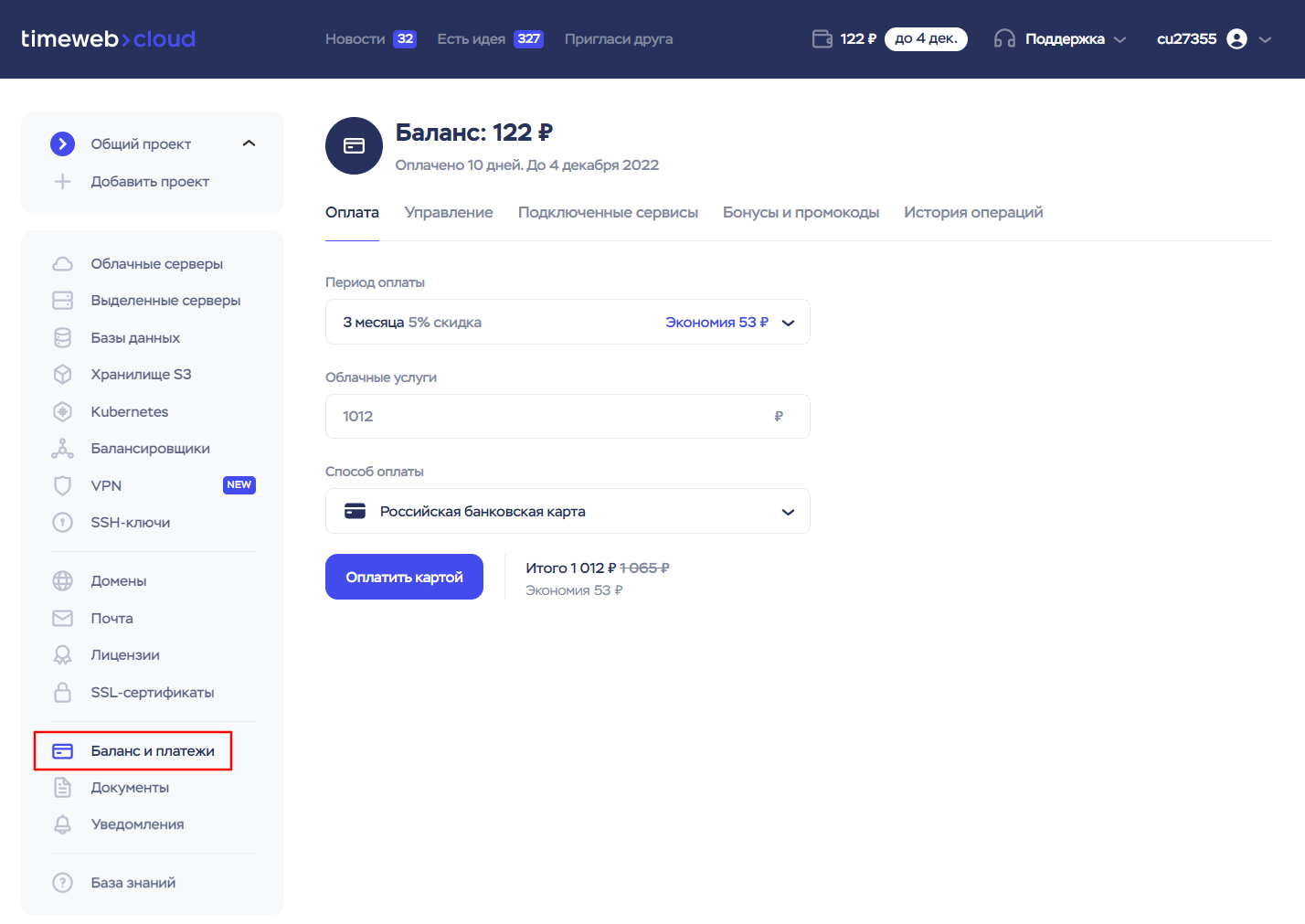Open SSH-ключи settings
Viewport: 1305px width, 924px height.
(x=130, y=522)
